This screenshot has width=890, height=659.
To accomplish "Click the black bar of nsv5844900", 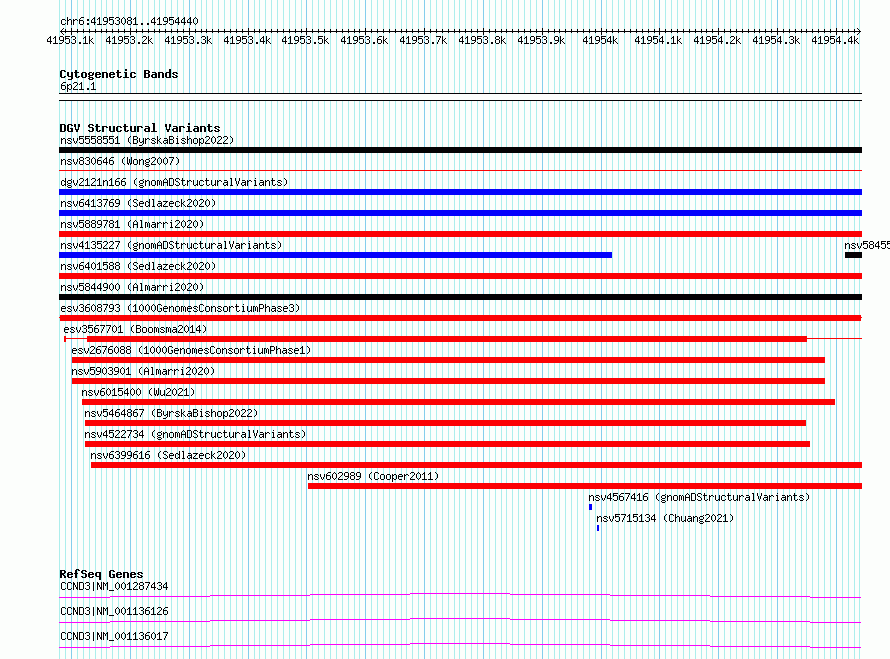I will click(x=460, y=297).
